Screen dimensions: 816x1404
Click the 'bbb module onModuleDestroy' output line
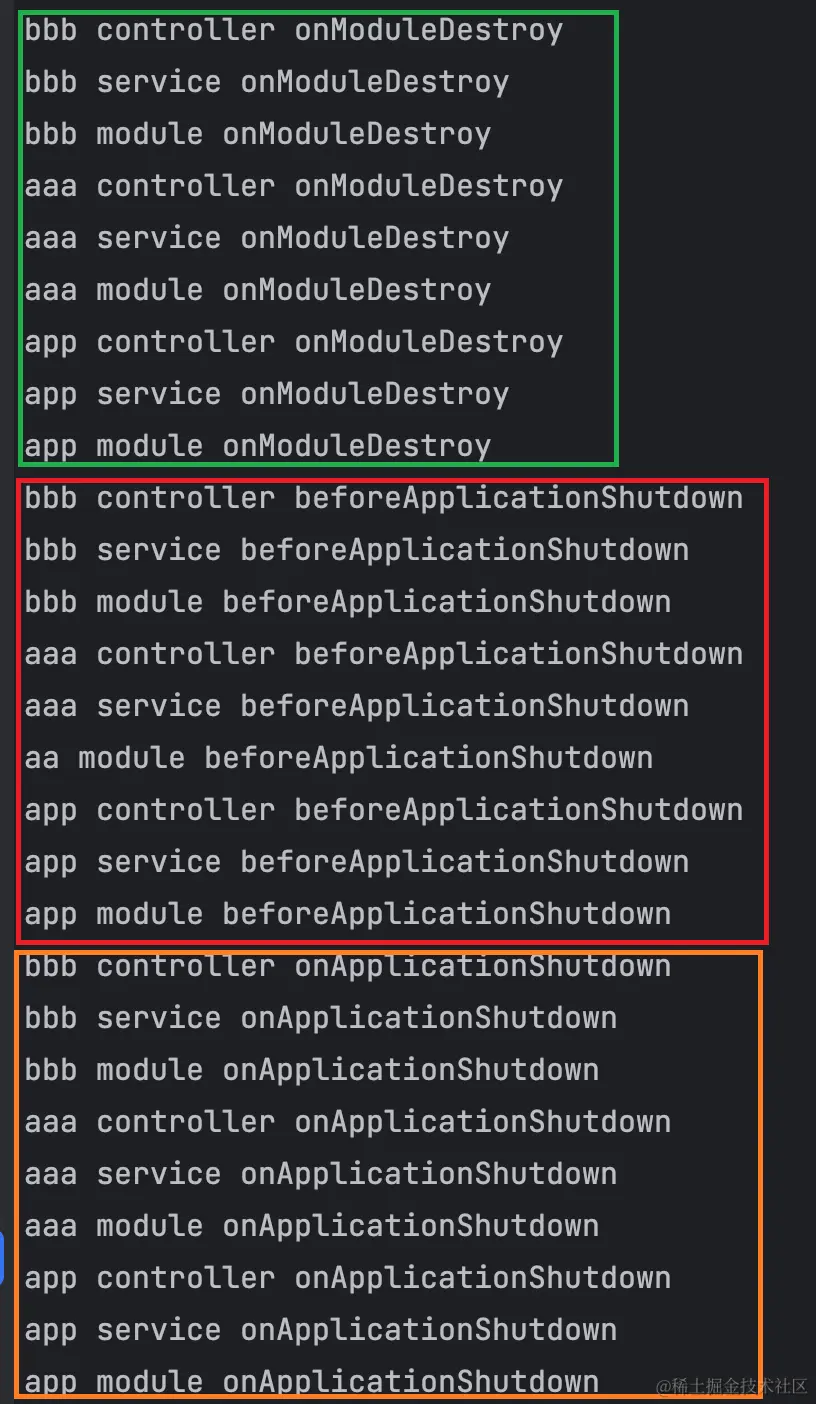pyautogui.click(x=258, y=135)
